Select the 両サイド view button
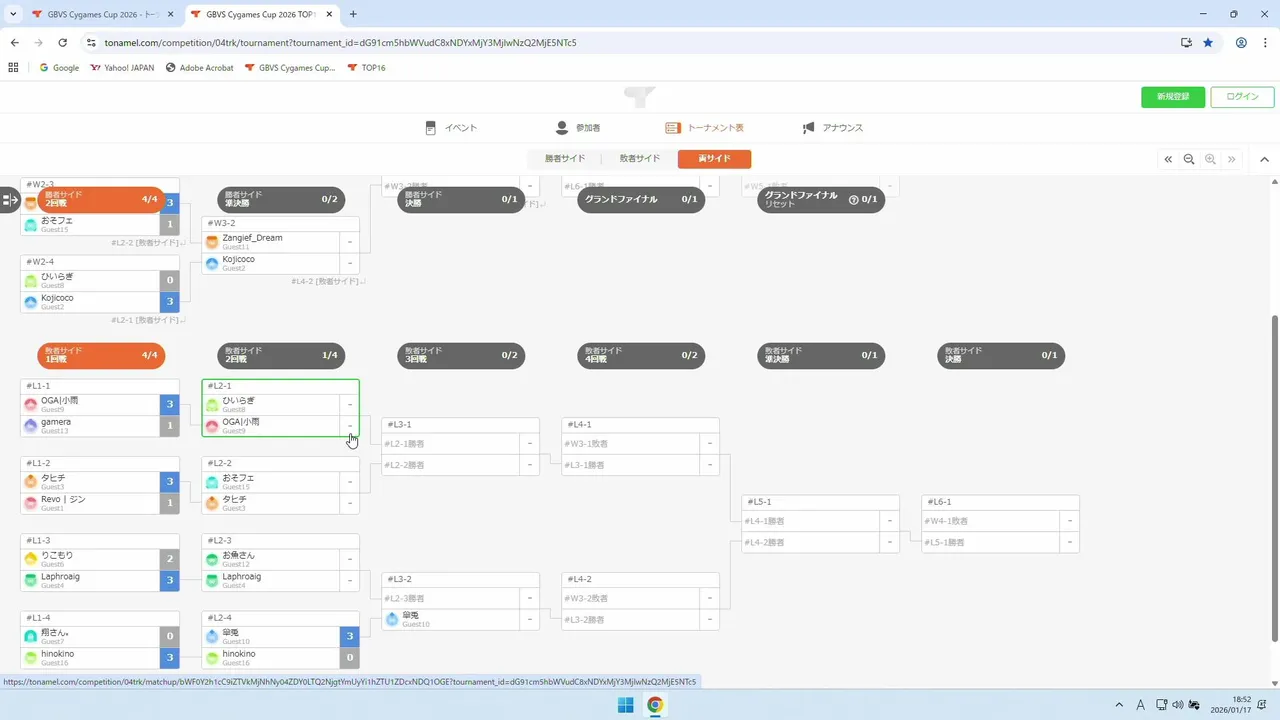Screen dimensions: 1280x720 [714, 159]
